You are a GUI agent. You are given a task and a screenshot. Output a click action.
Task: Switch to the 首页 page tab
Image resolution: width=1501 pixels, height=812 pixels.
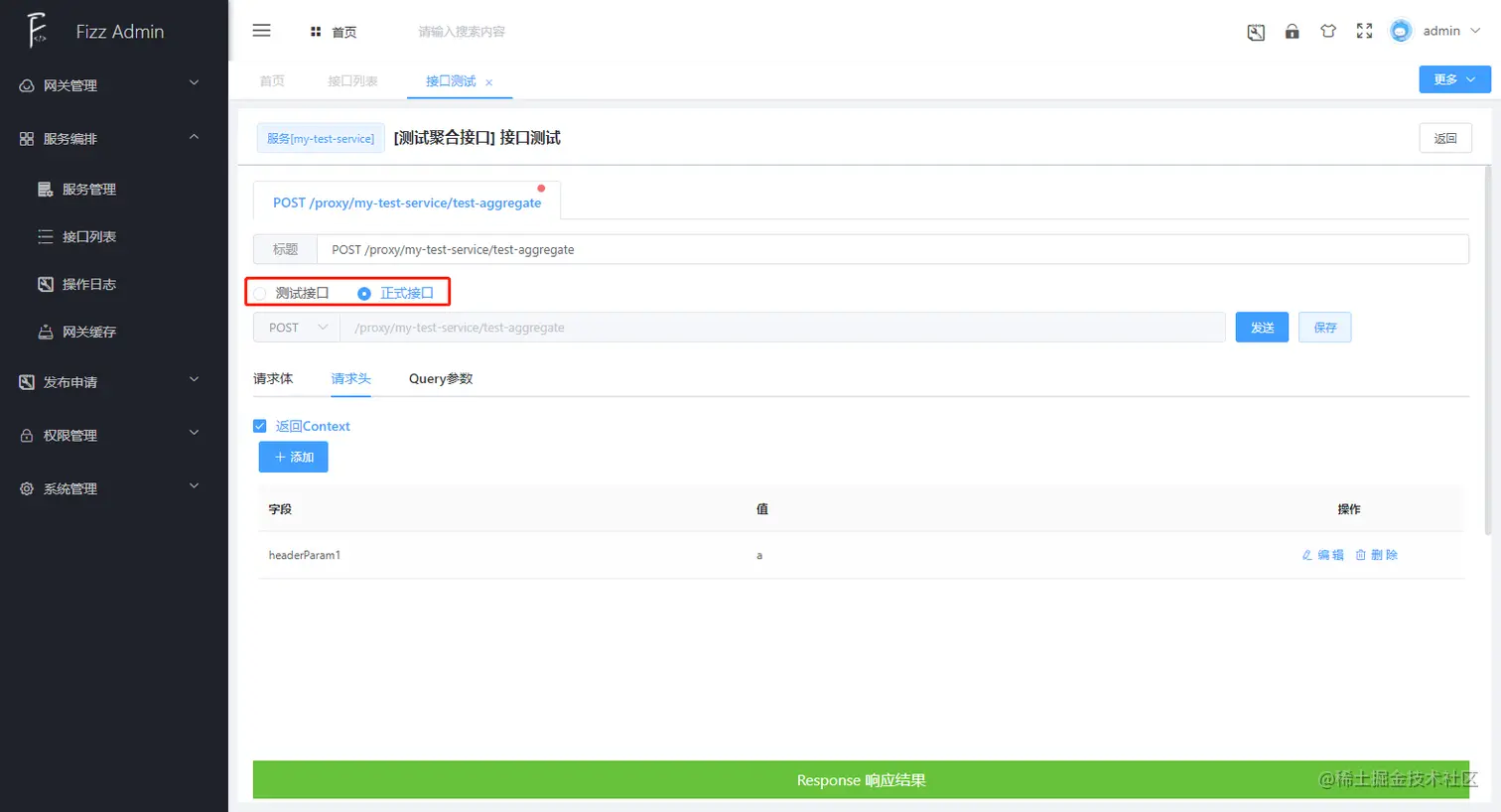pos(272,81)
